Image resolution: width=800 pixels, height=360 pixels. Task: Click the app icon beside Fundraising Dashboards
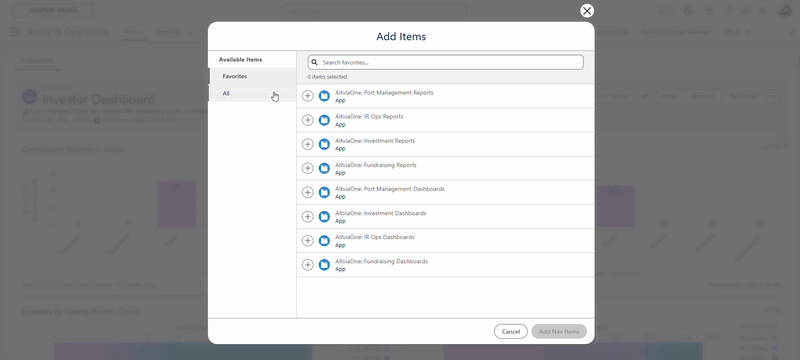coord(324,265)
